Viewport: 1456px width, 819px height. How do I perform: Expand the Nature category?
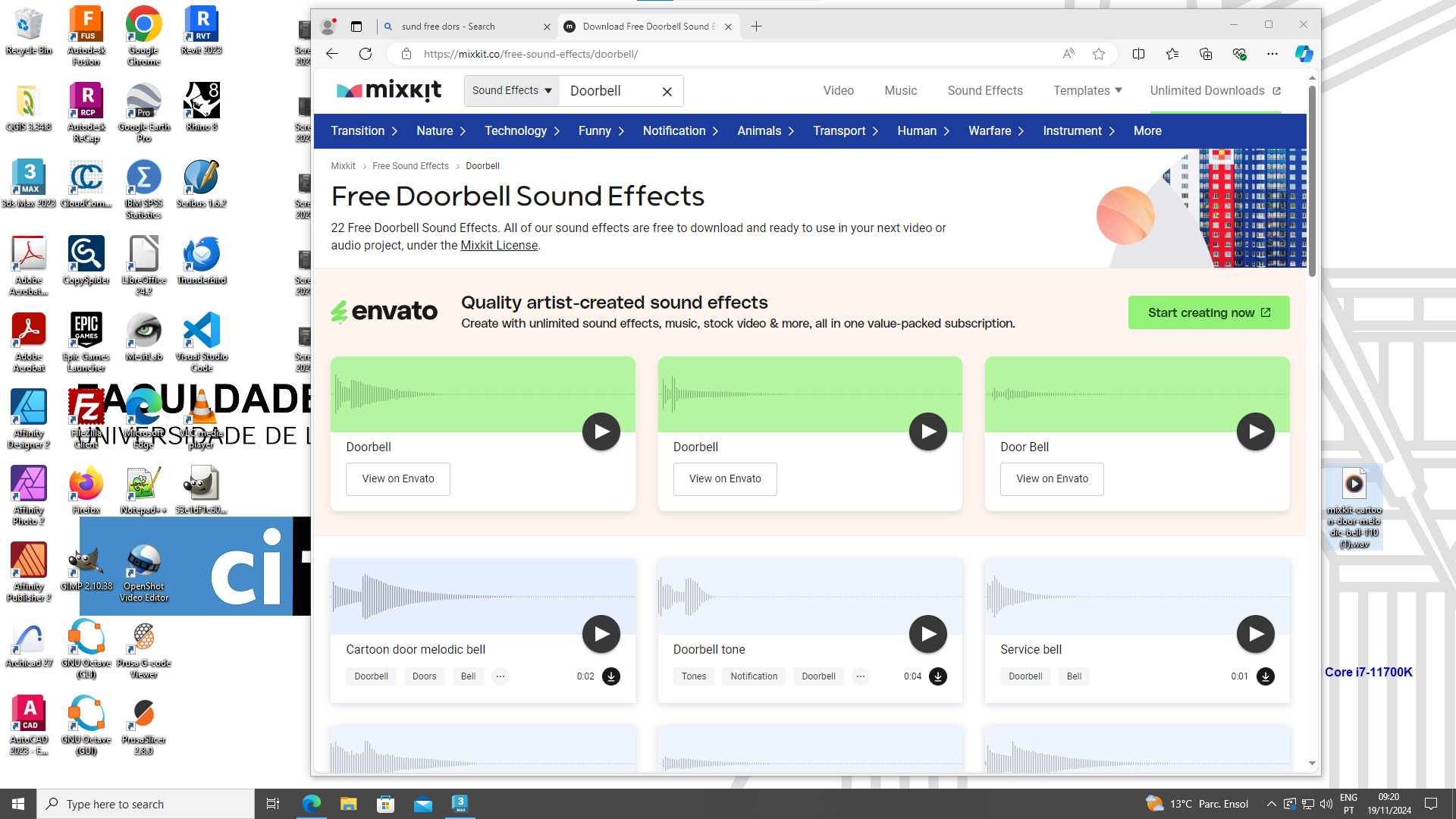tap(441, 131)
